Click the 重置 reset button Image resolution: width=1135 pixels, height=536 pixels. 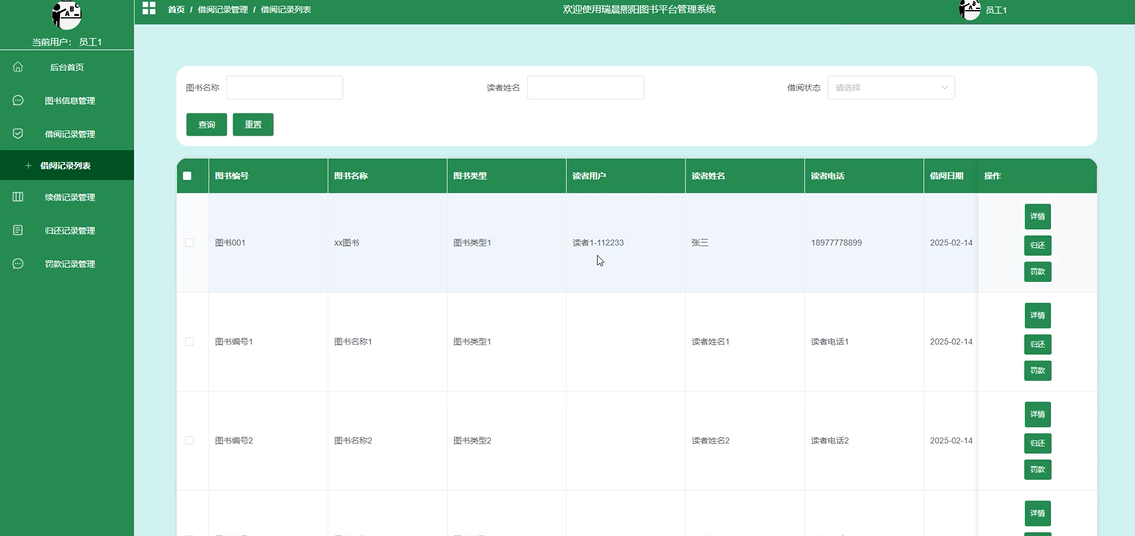click(253, 125)
